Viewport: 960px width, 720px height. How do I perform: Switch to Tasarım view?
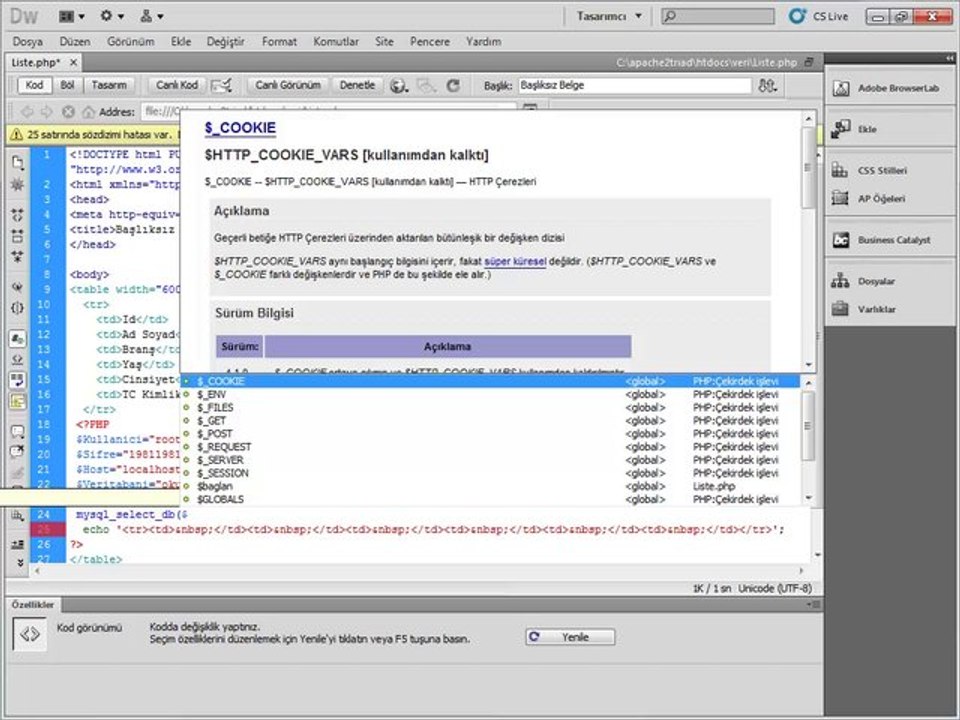109,85
